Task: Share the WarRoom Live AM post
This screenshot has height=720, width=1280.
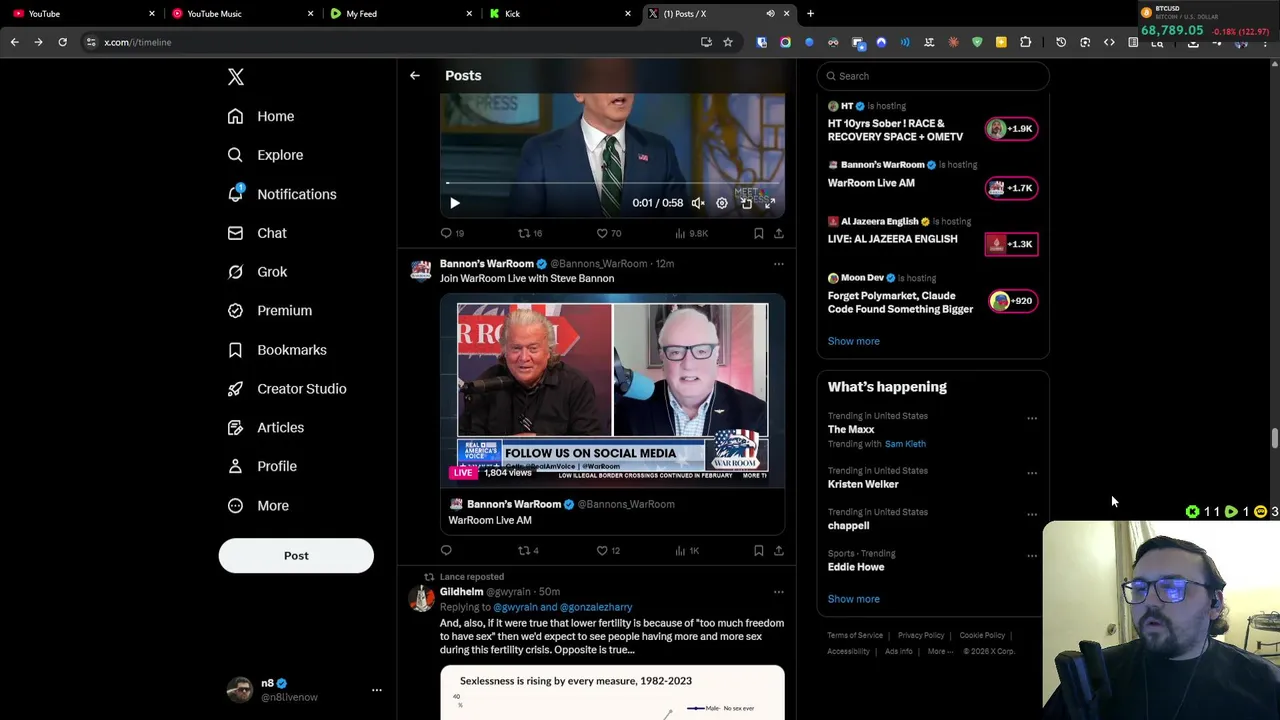Action: point(779,550)
